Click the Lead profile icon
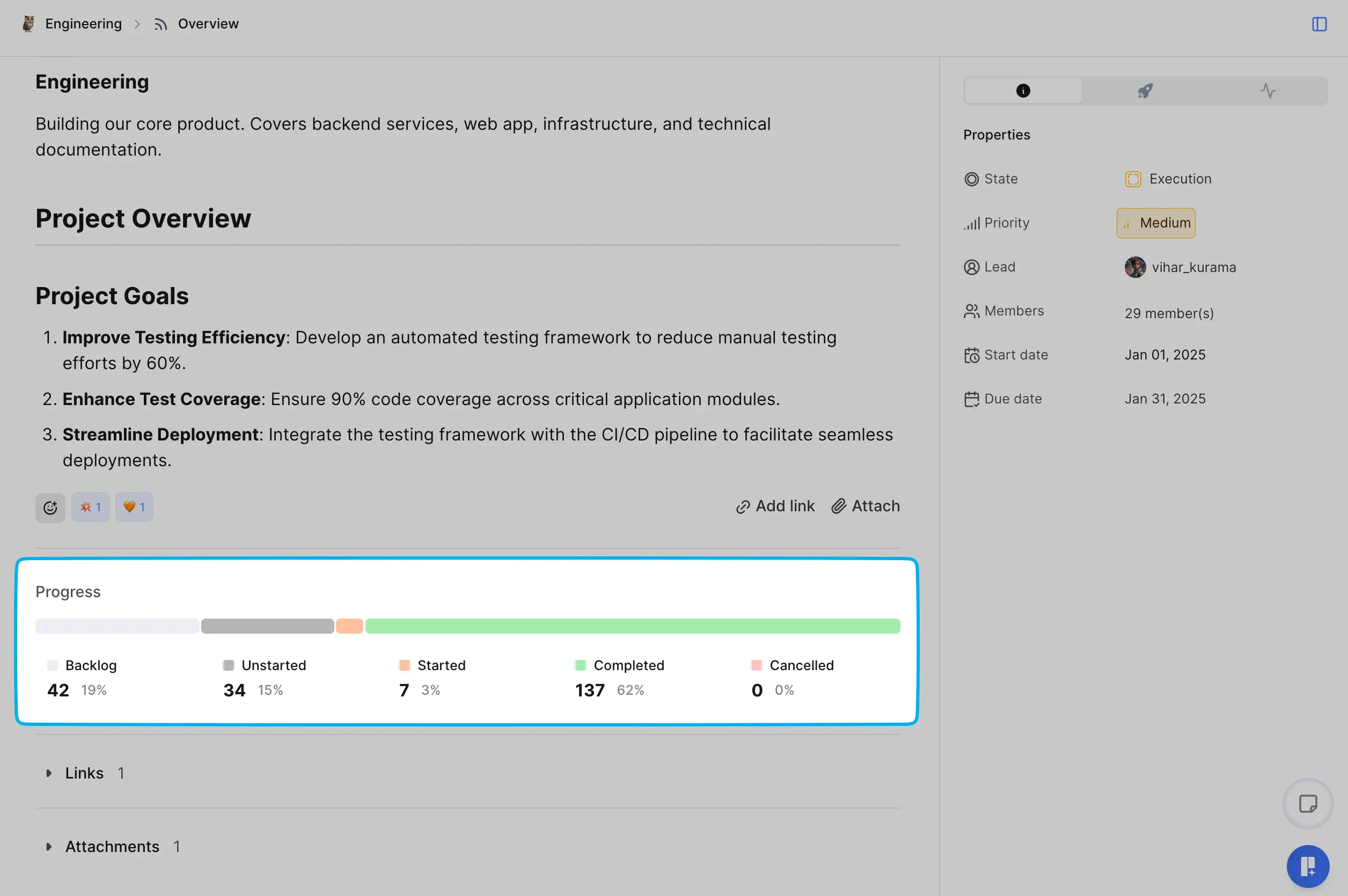 point(1135,267)
